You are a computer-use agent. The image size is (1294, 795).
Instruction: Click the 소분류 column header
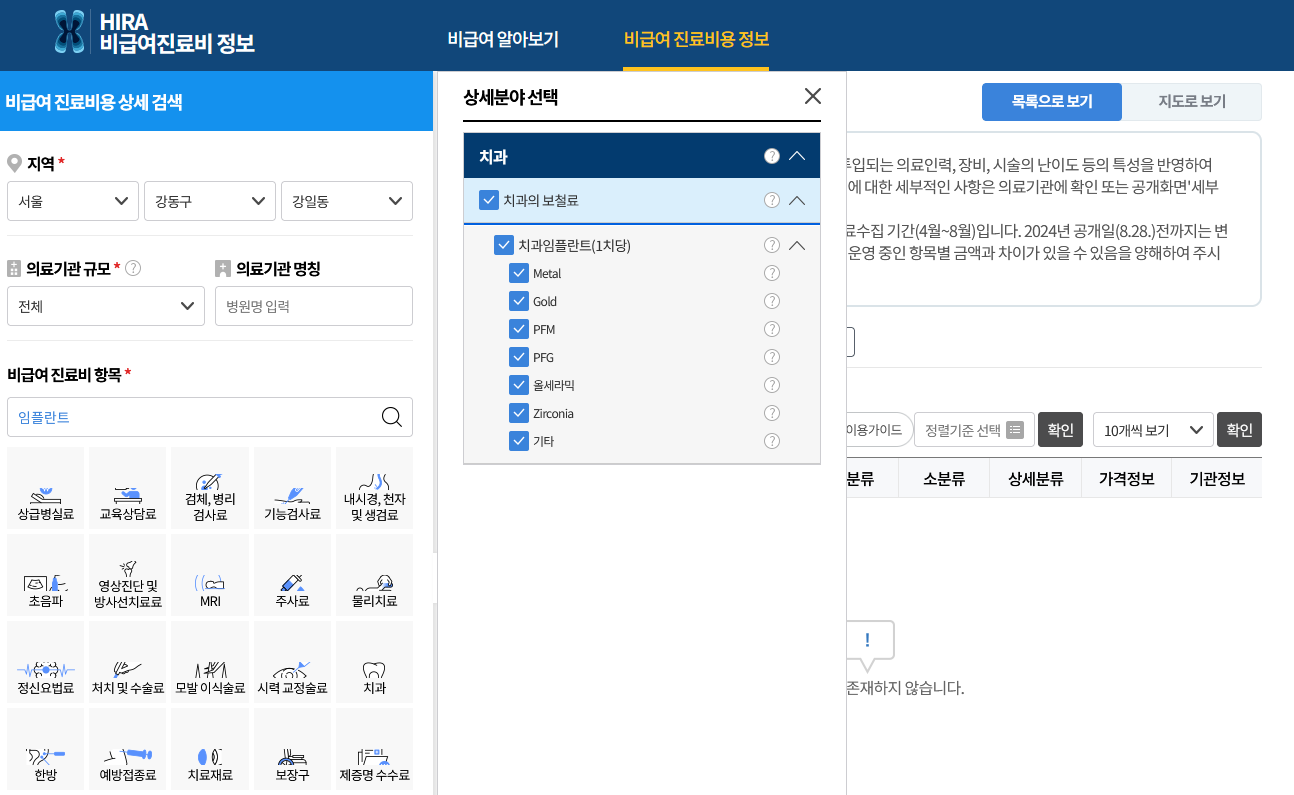point(944,479)
